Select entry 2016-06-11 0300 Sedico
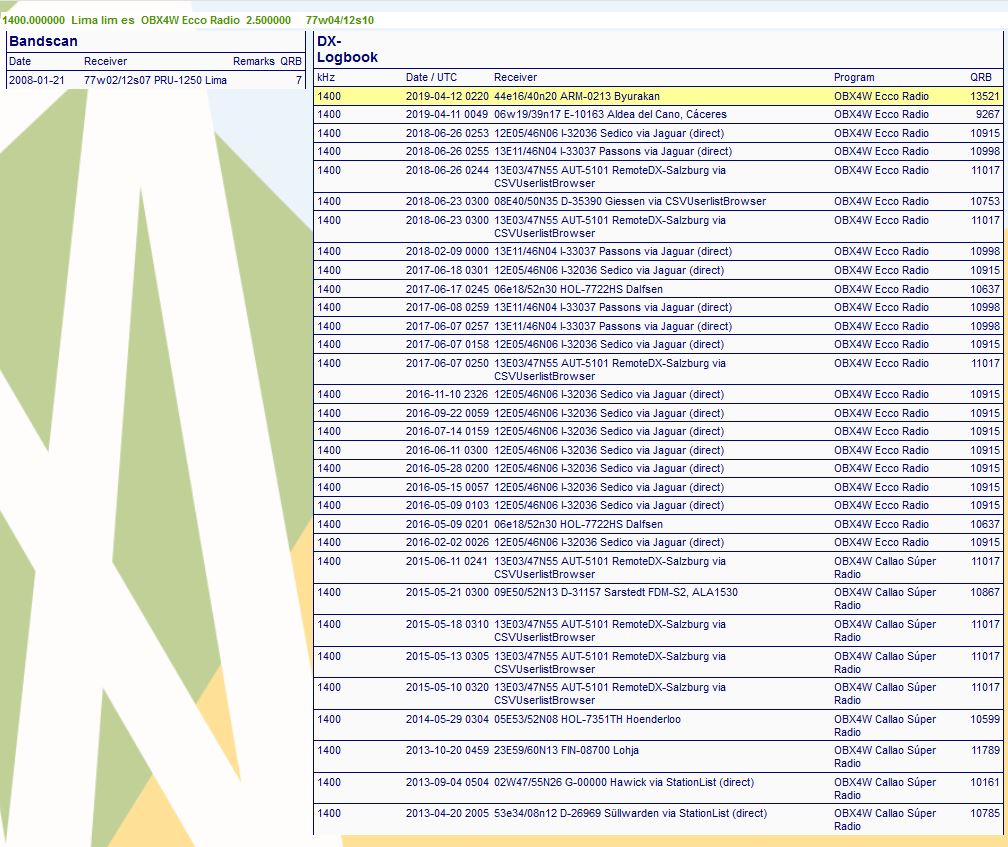This screenshot has height=847, width=1008. coord(658,450)
